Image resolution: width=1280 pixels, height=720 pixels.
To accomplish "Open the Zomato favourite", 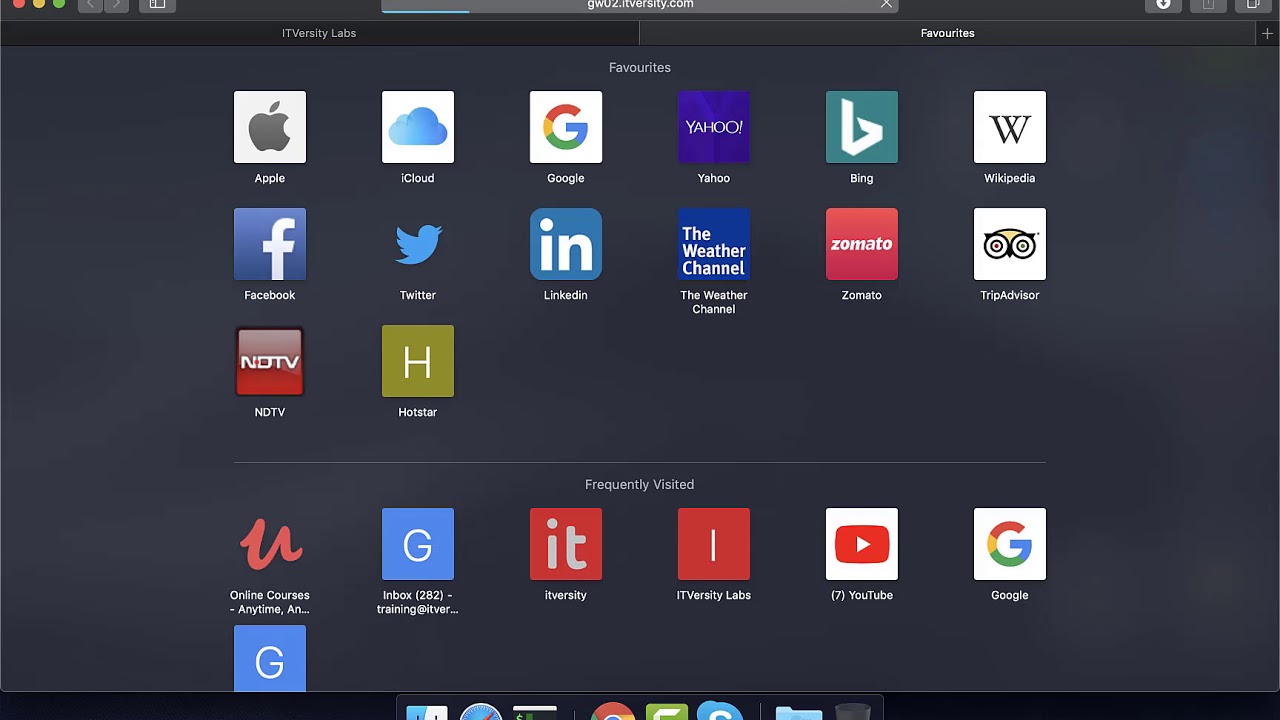I will pyautogui.click(x=861, y=244).
